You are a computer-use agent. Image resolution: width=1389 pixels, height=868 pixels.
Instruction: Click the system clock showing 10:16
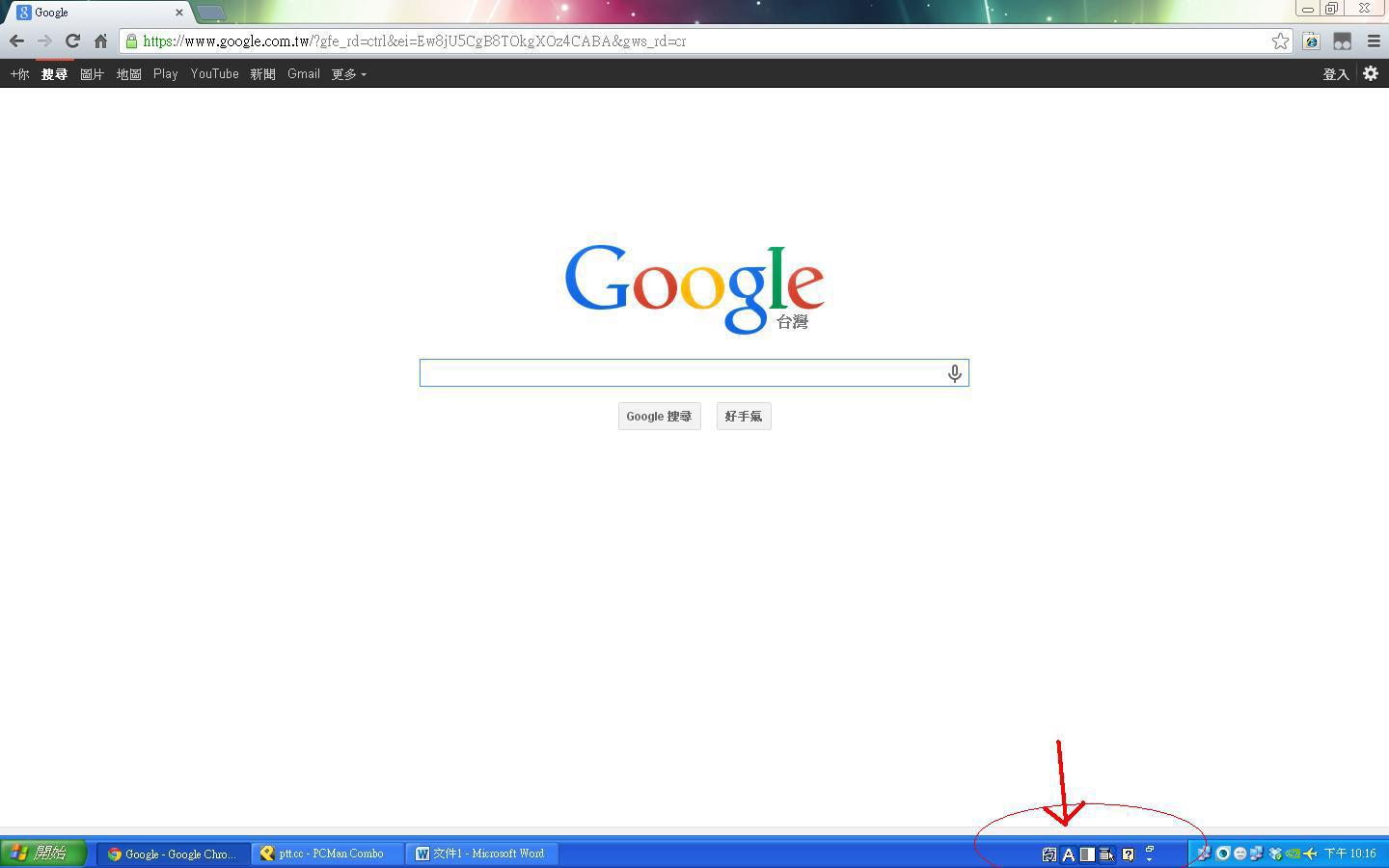click(x=1349, y=854)
